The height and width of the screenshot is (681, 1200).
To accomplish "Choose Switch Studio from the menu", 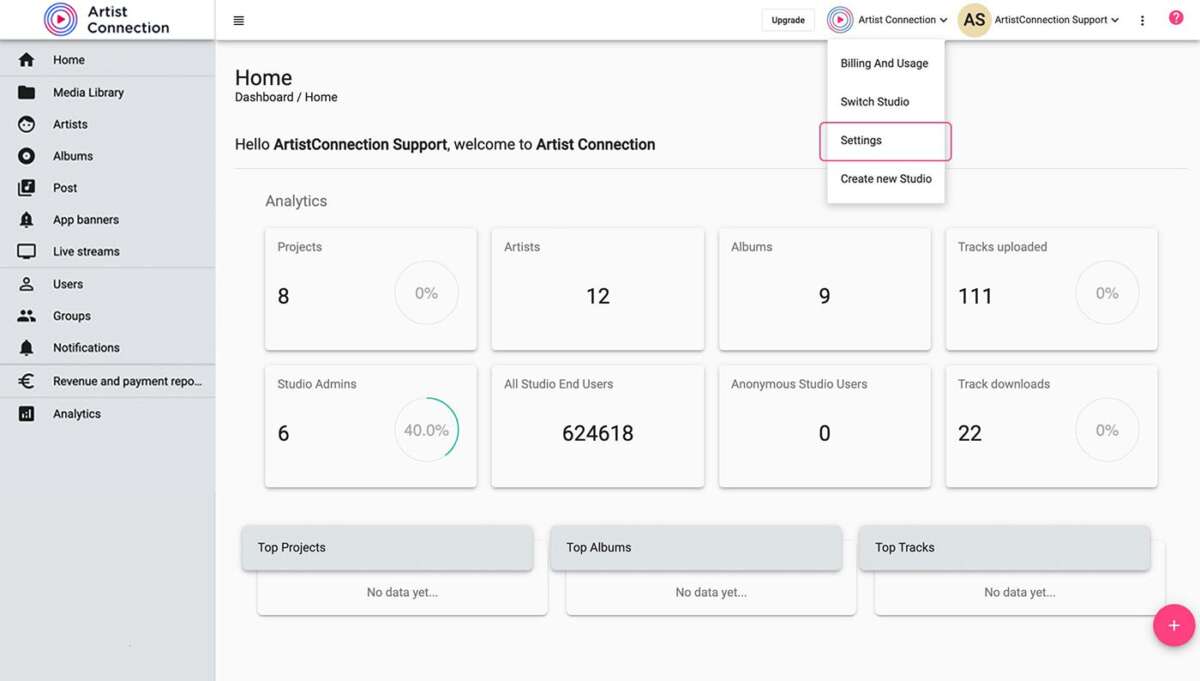I will pos(874,101).
